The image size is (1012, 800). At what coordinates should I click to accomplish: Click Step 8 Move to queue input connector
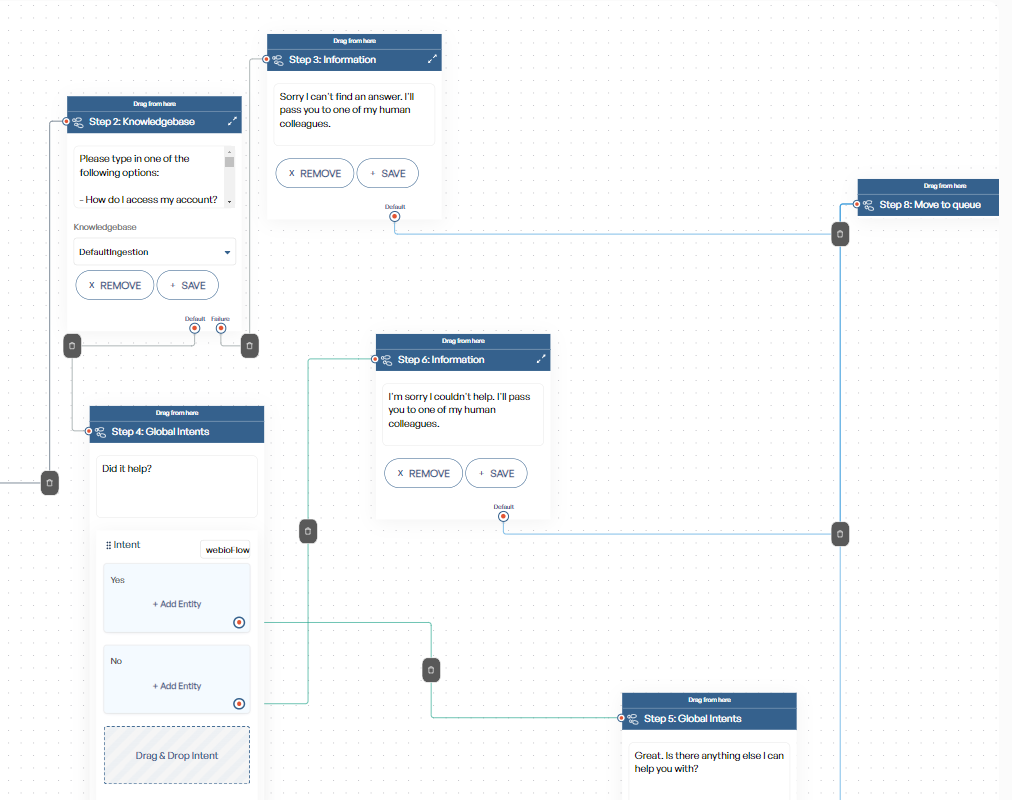click(857, 205)
